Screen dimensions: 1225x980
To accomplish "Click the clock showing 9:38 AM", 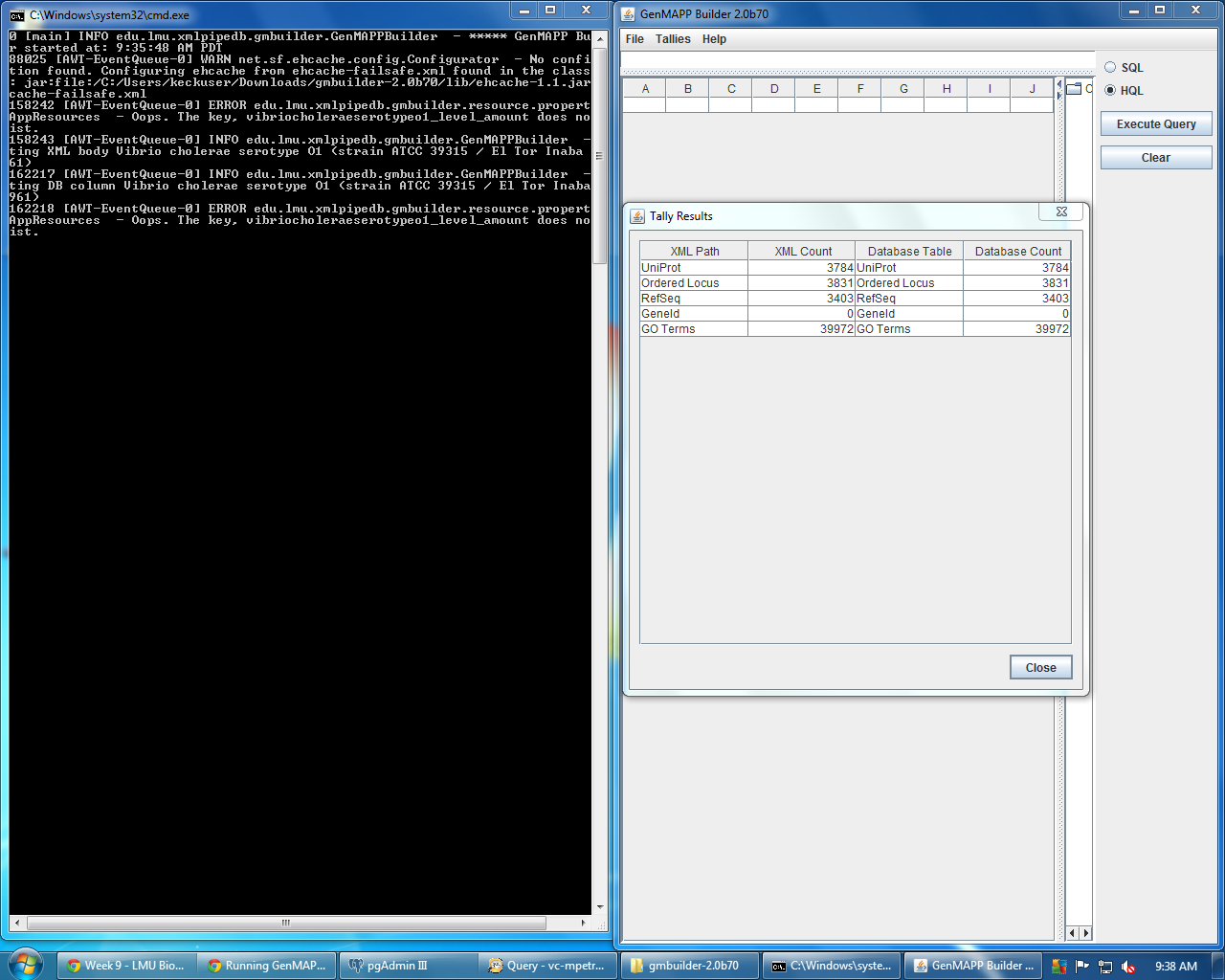I will (1176, 967).
